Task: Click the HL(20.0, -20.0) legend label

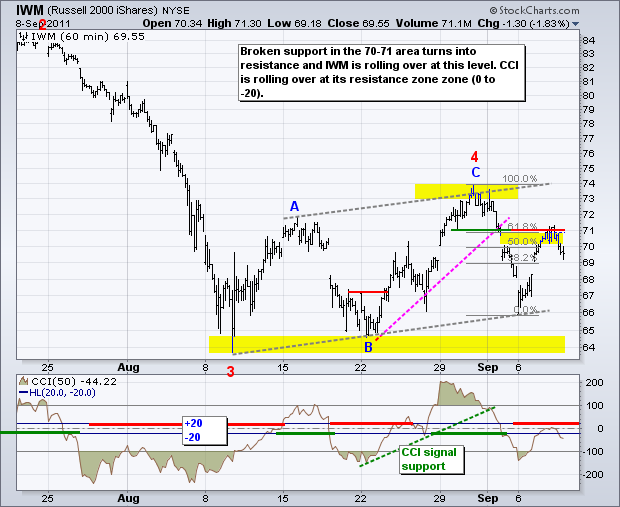Action: (x=62, y=393)
